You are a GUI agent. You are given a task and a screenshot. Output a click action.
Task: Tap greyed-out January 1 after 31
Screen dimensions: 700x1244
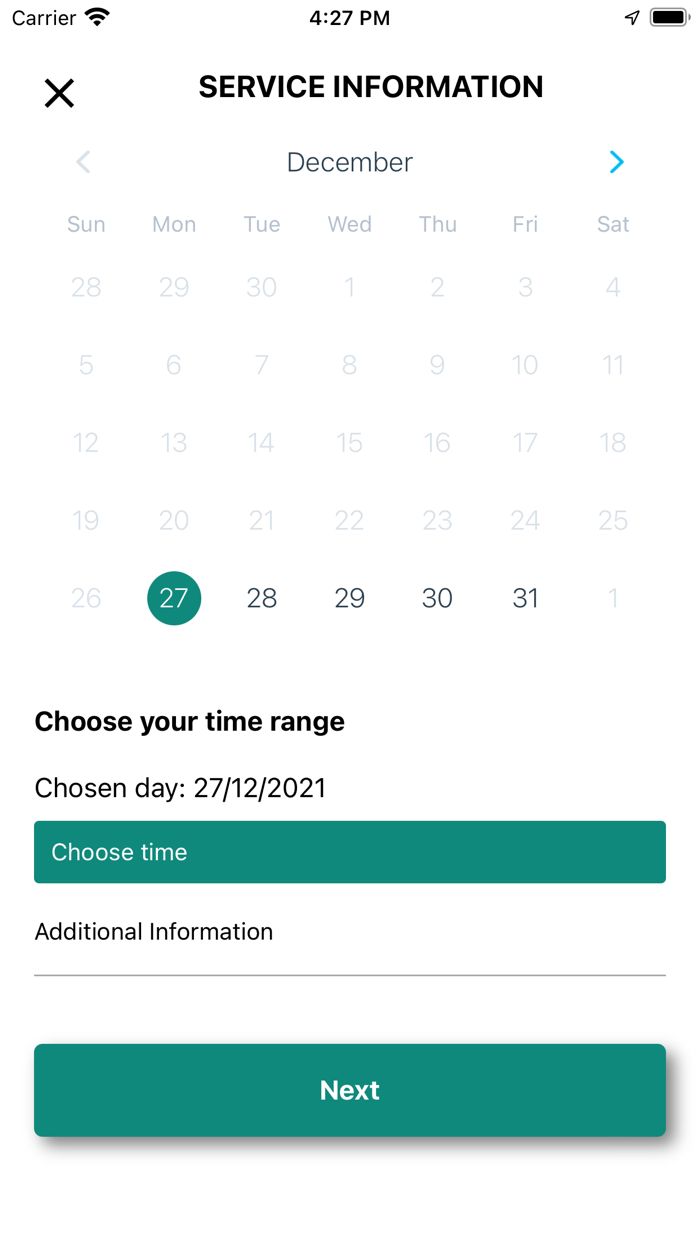coord(613,598)
